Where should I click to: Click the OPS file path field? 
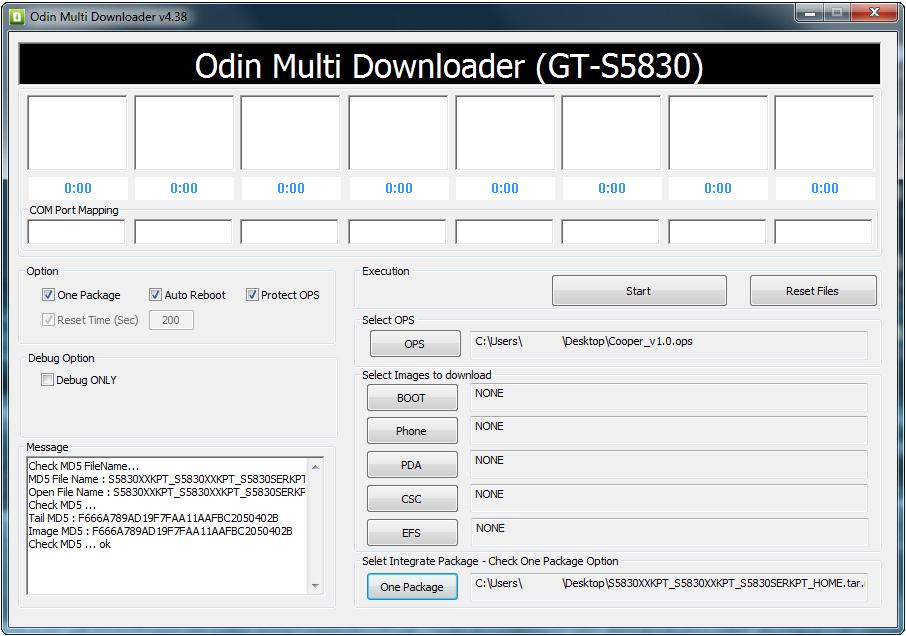669,345
